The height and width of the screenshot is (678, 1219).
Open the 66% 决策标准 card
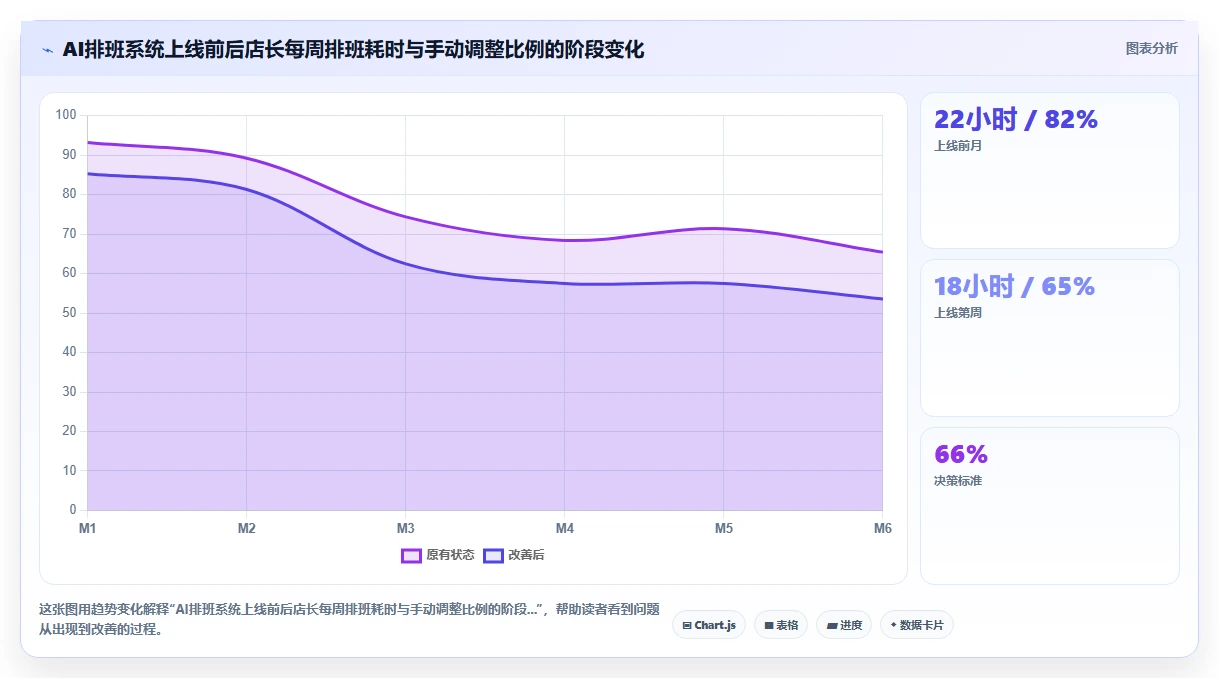click(1050, 506)
